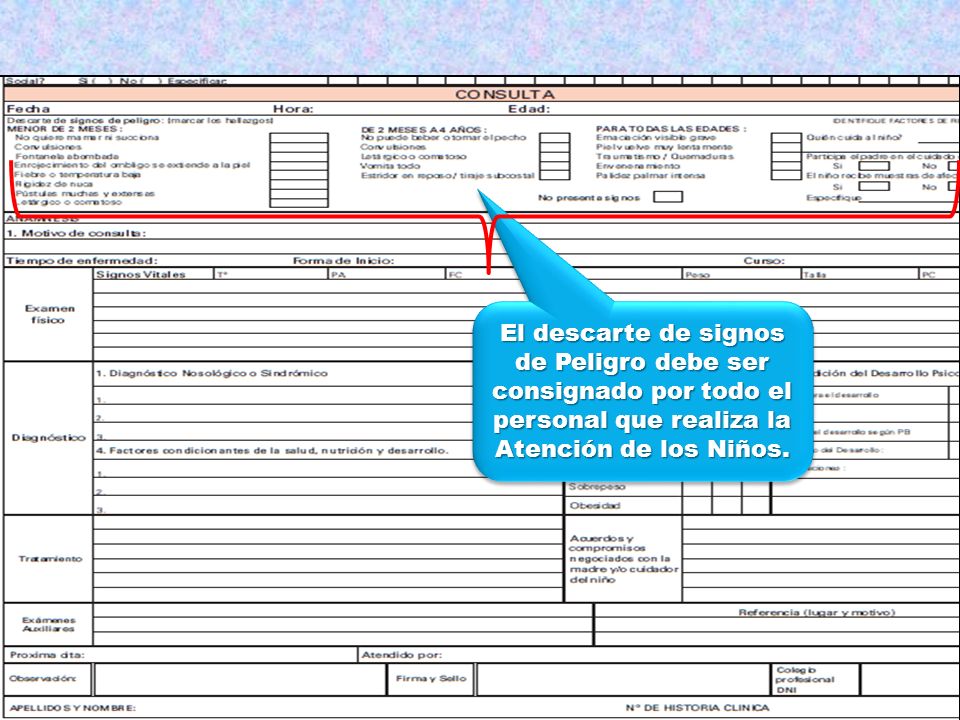Select the 'T°' vital signs cell
The width and height of the screenshot is (960, 720).
[271, 274]
